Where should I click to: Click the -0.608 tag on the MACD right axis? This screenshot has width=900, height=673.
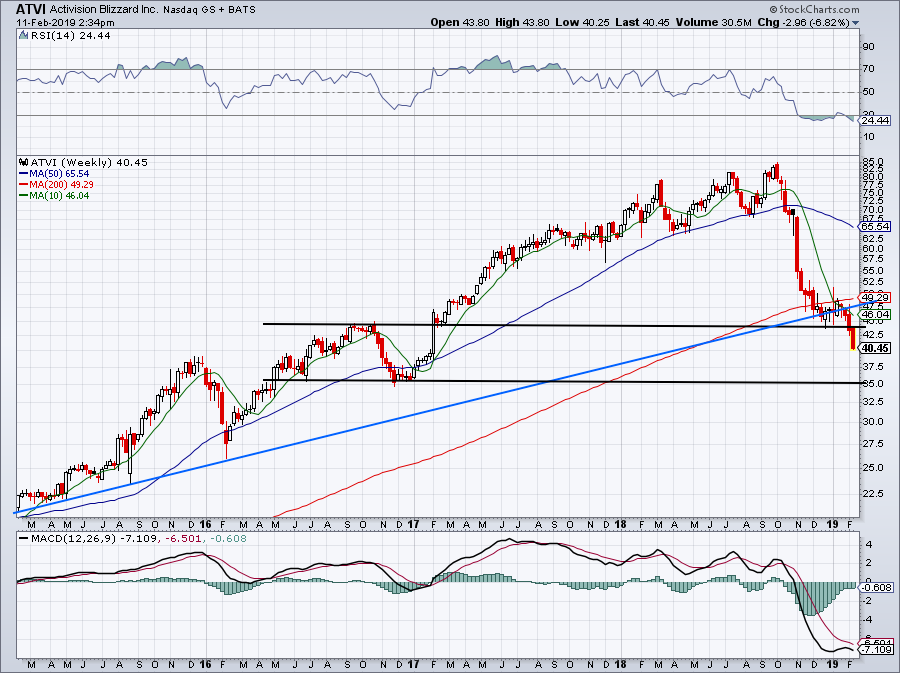click(877, 588)
